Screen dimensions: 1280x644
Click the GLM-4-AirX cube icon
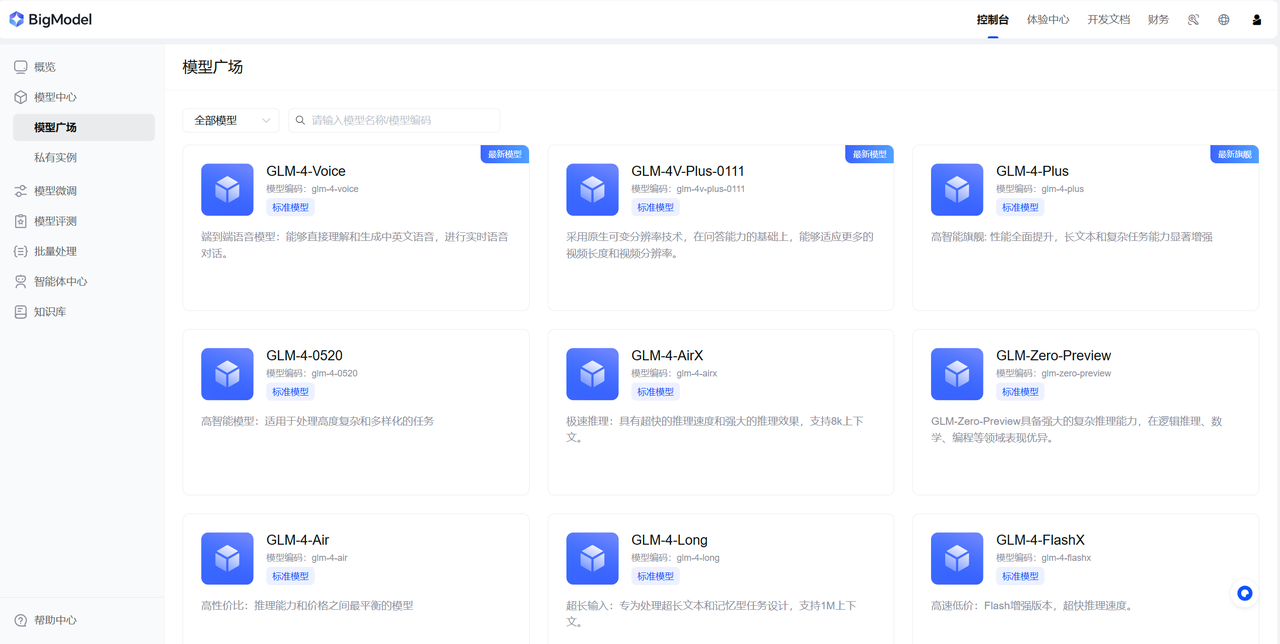[x=592, y=374]
